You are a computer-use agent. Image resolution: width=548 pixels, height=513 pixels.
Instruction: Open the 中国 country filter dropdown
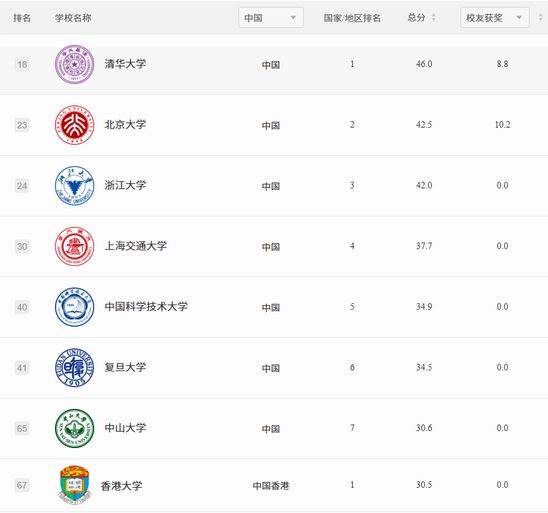271,17
